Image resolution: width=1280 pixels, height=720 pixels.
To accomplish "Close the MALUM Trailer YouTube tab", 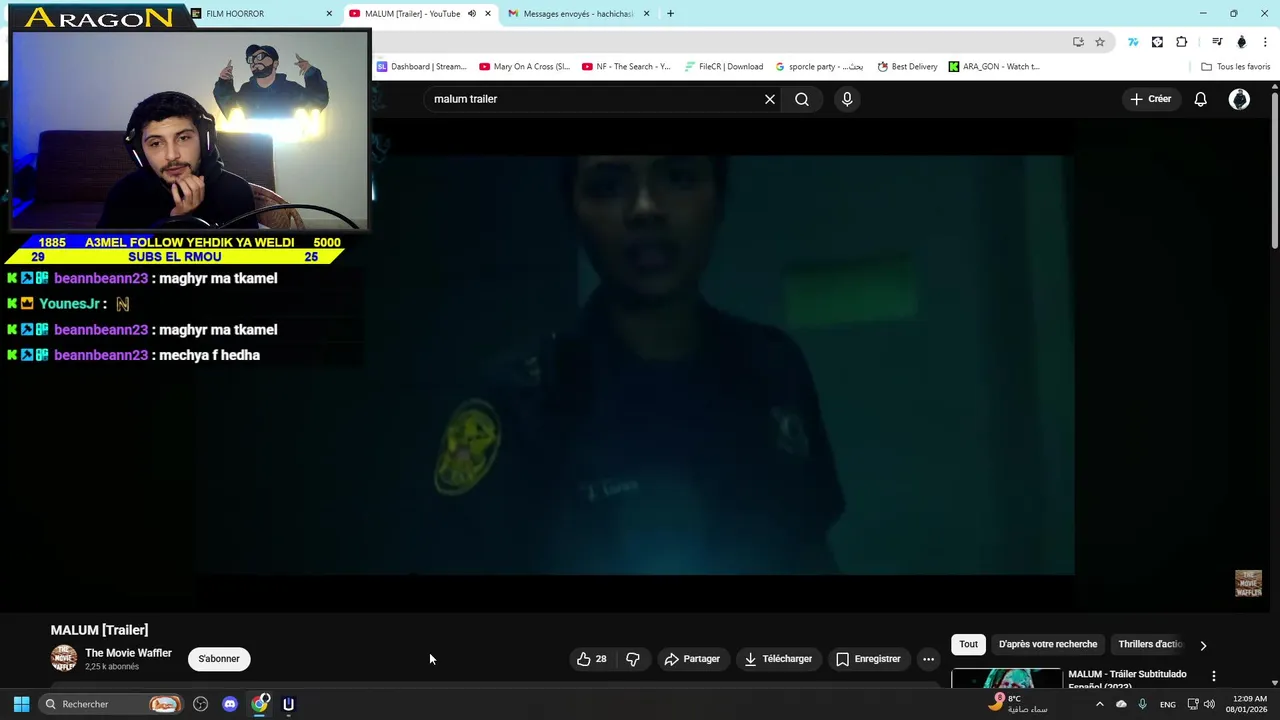I will click(488, 14).
